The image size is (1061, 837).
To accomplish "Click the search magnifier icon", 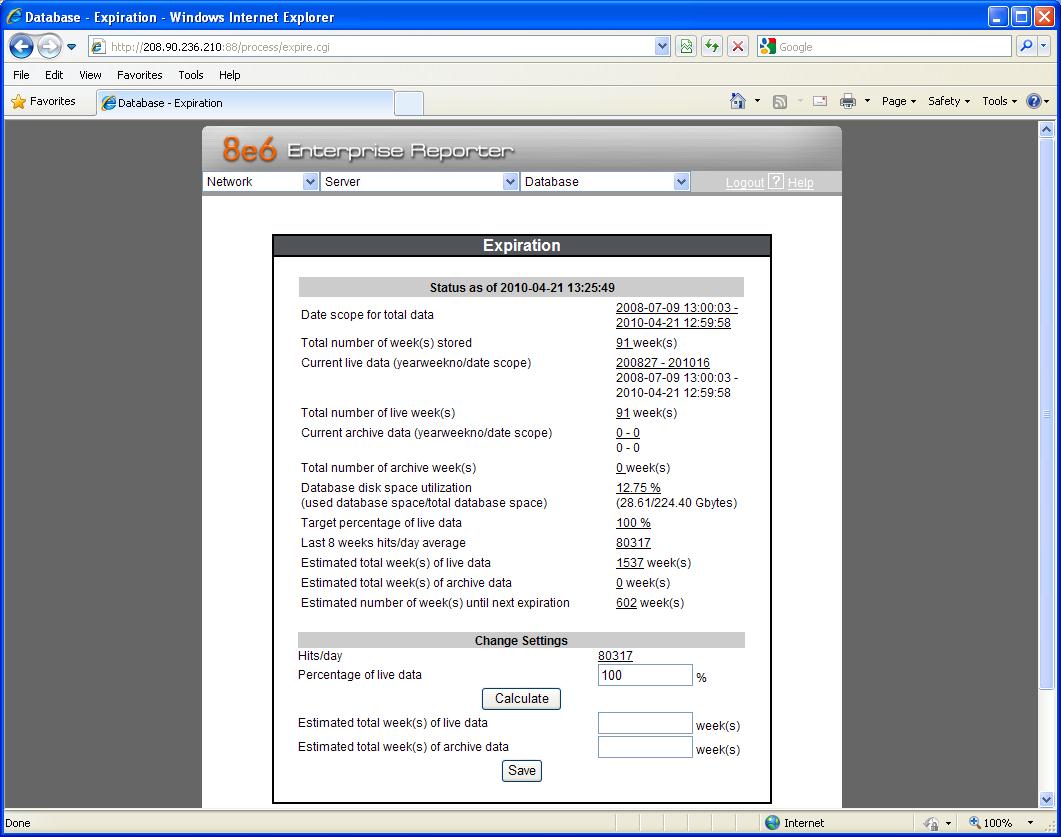I will 1026,47.
